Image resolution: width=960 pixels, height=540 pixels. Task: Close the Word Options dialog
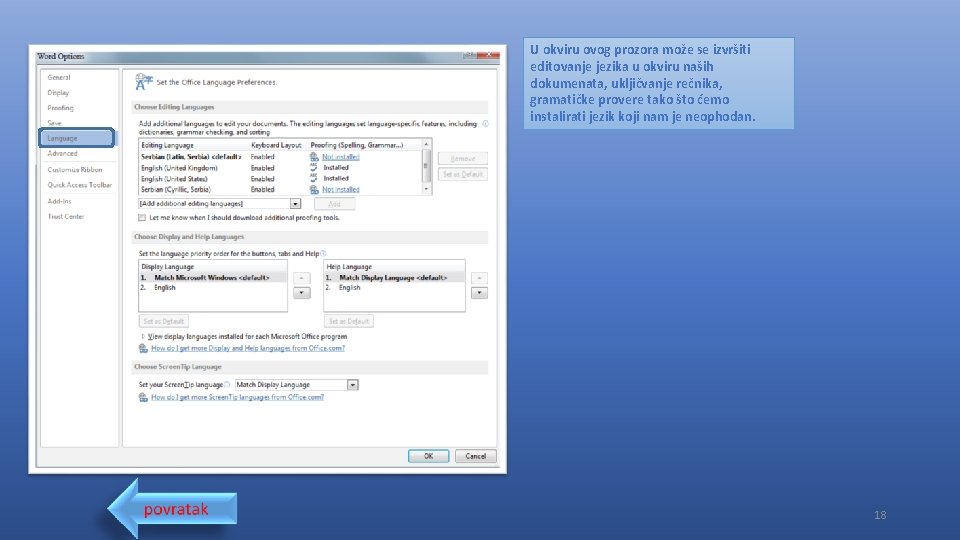click(x=489, y=55)
